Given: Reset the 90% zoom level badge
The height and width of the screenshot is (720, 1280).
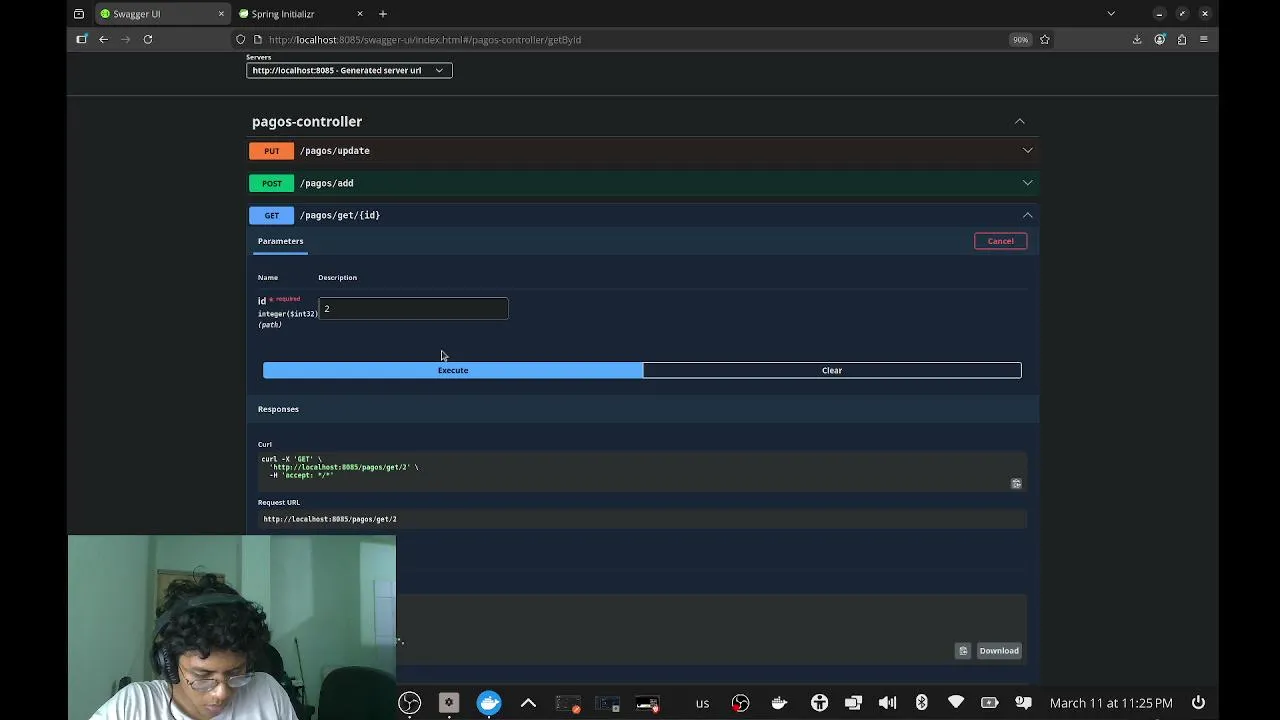Looking at the screenshot, I should tap(1019, 40).
